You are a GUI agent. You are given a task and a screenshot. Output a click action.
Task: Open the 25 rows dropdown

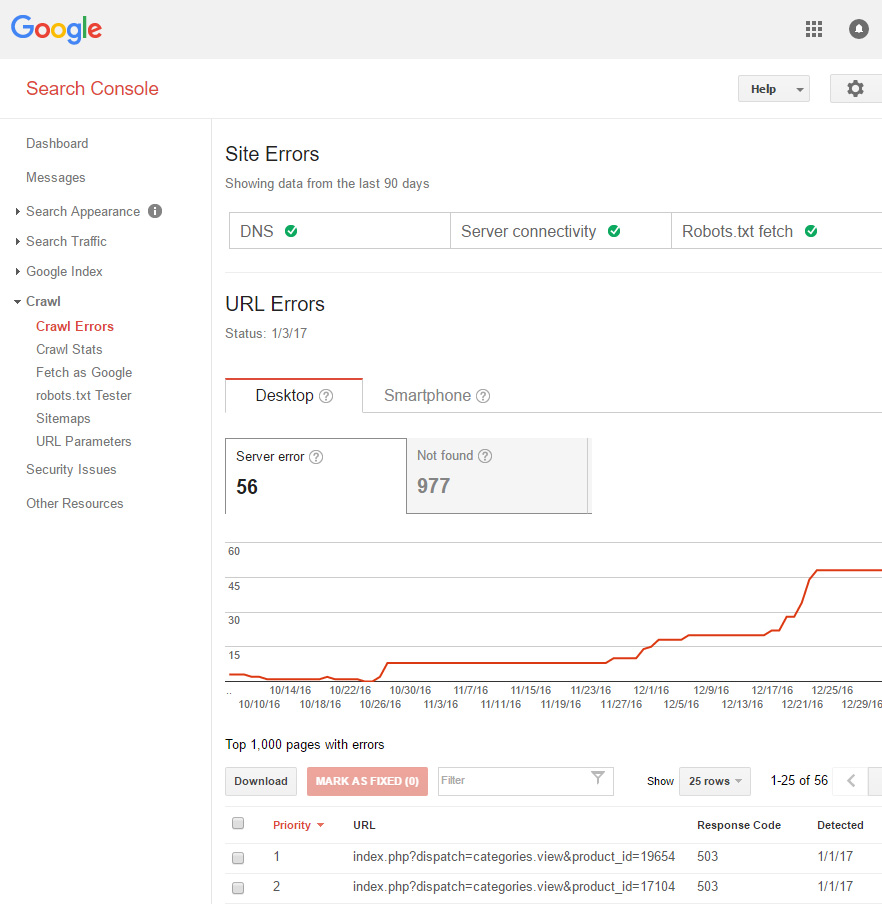[x=715, y=781]
